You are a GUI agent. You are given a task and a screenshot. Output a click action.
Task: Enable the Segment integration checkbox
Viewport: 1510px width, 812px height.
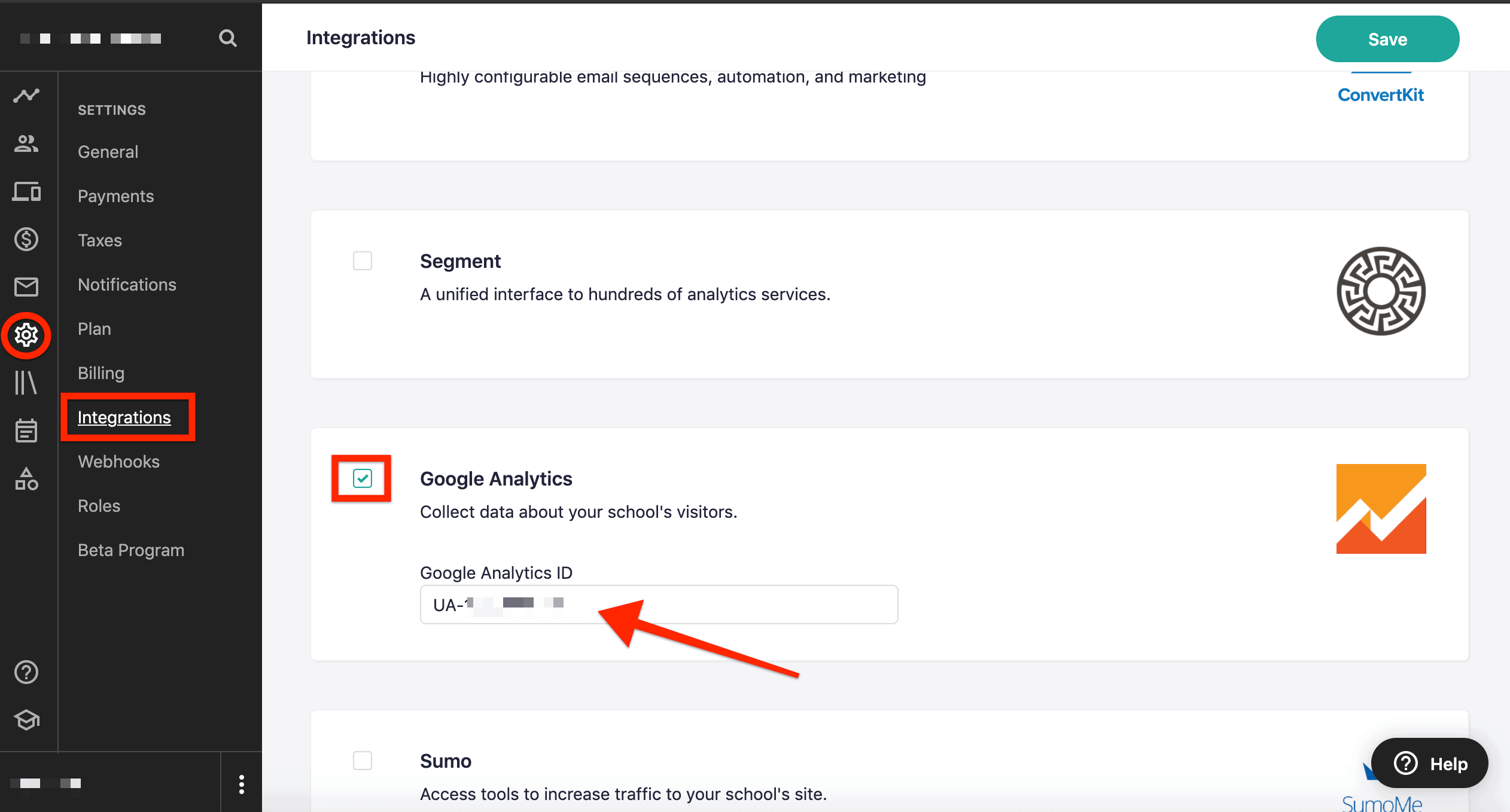coord(363,261)
